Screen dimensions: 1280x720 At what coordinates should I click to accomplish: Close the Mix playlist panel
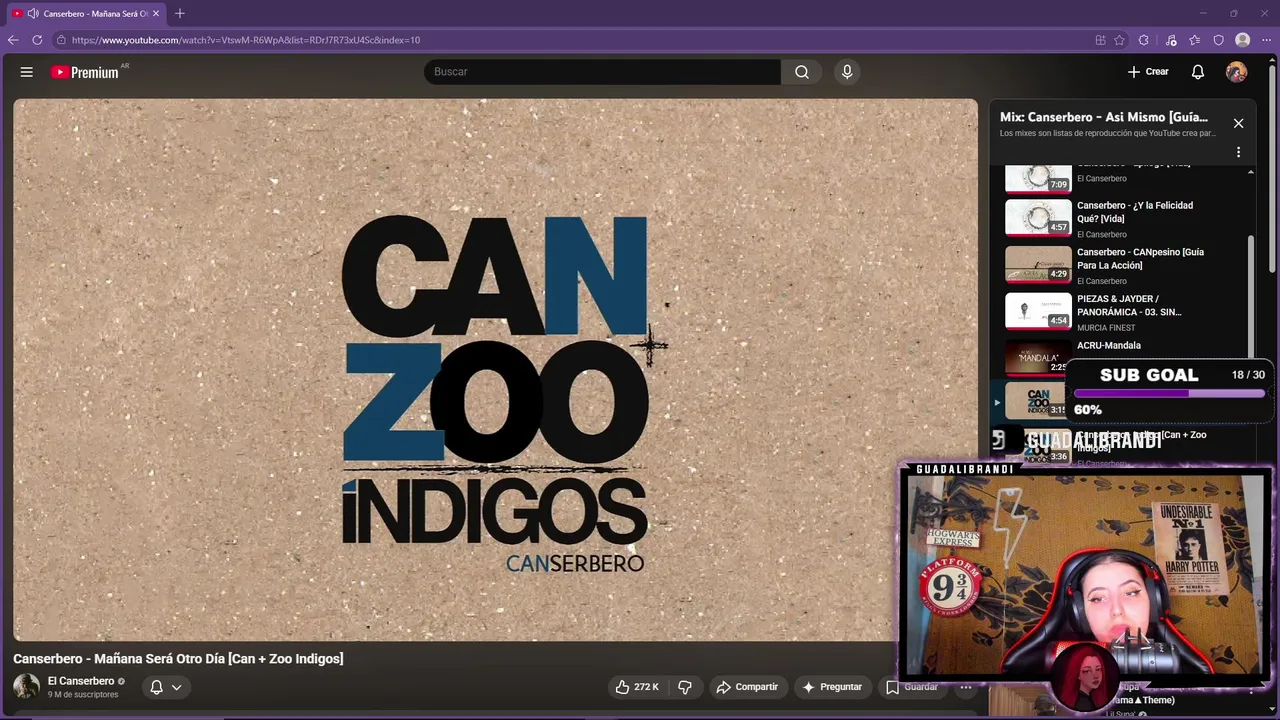click(1238, 123)
